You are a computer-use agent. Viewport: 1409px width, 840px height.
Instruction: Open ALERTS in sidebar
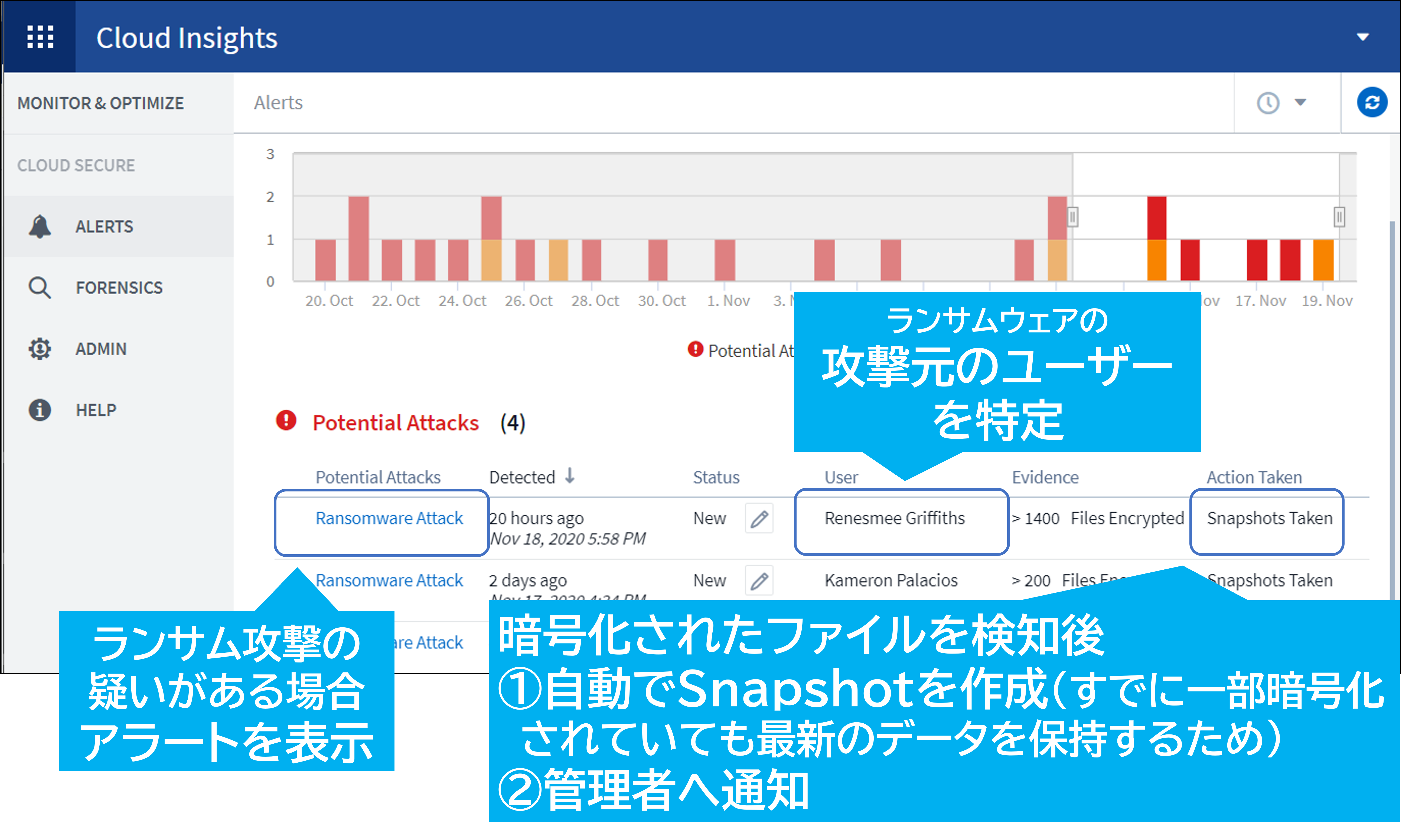(104, 227)
